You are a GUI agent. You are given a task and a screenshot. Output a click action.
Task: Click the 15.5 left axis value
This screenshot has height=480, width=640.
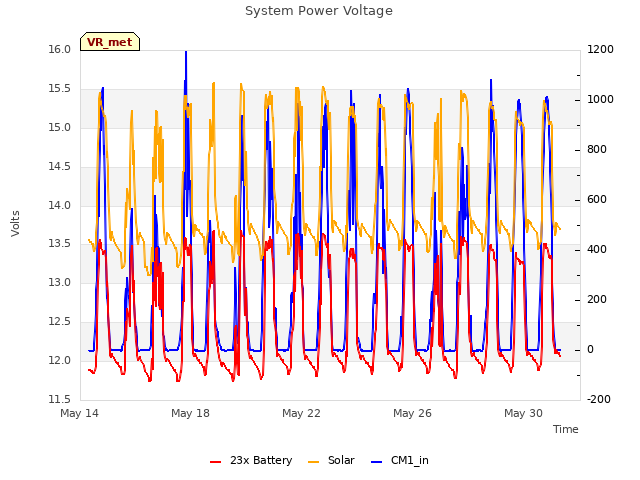pos(60,89)
